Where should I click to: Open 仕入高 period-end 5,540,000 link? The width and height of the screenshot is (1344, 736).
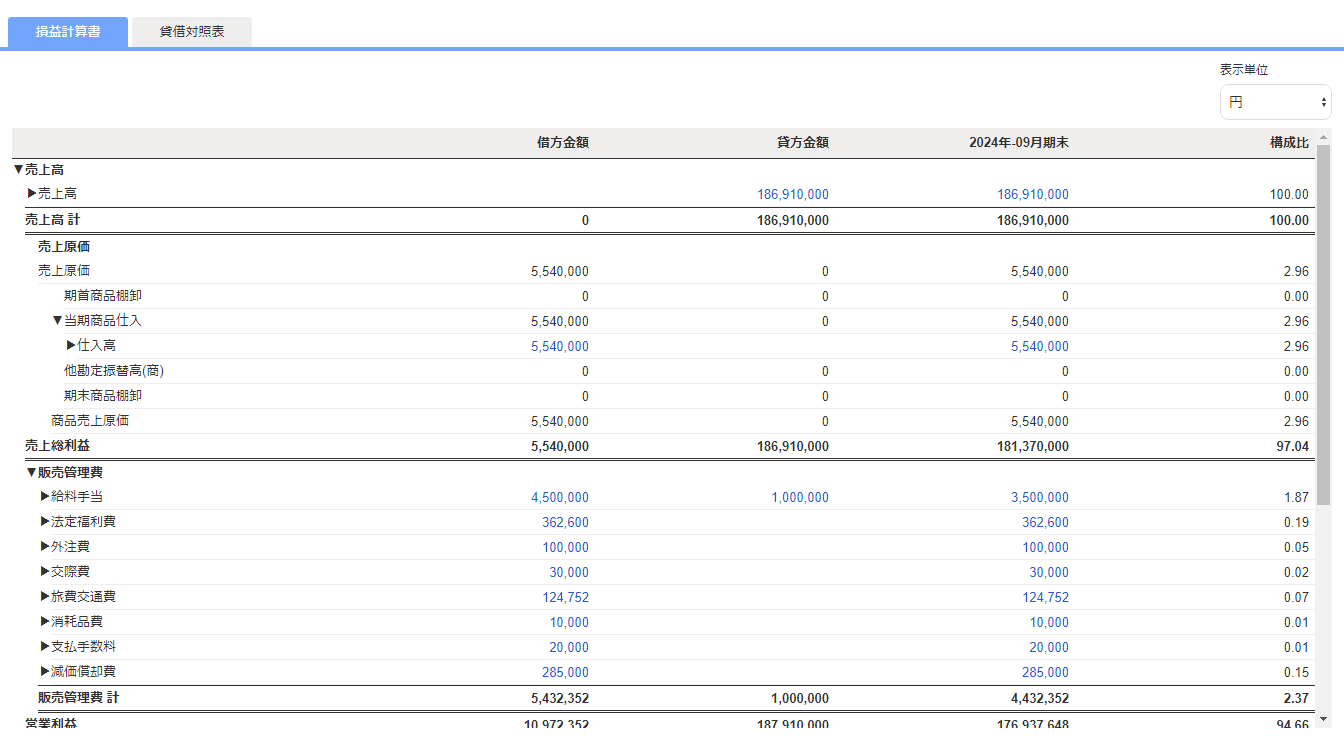click(x=1040, y=347)
